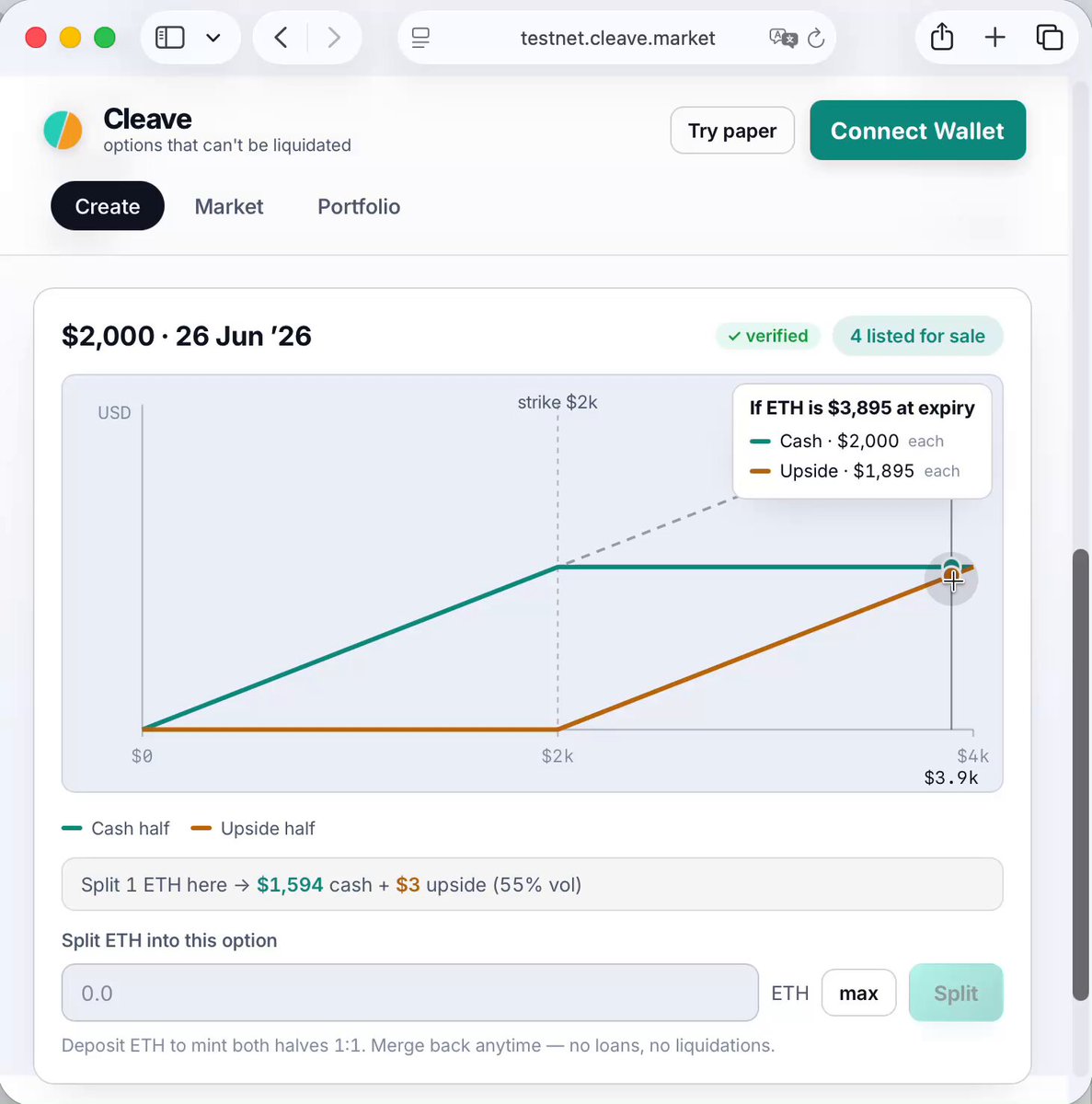Viewport: 1092px width, 1104px height.
Task: Click the page vertical scrollbar thumb
Action: [1081, 775]
